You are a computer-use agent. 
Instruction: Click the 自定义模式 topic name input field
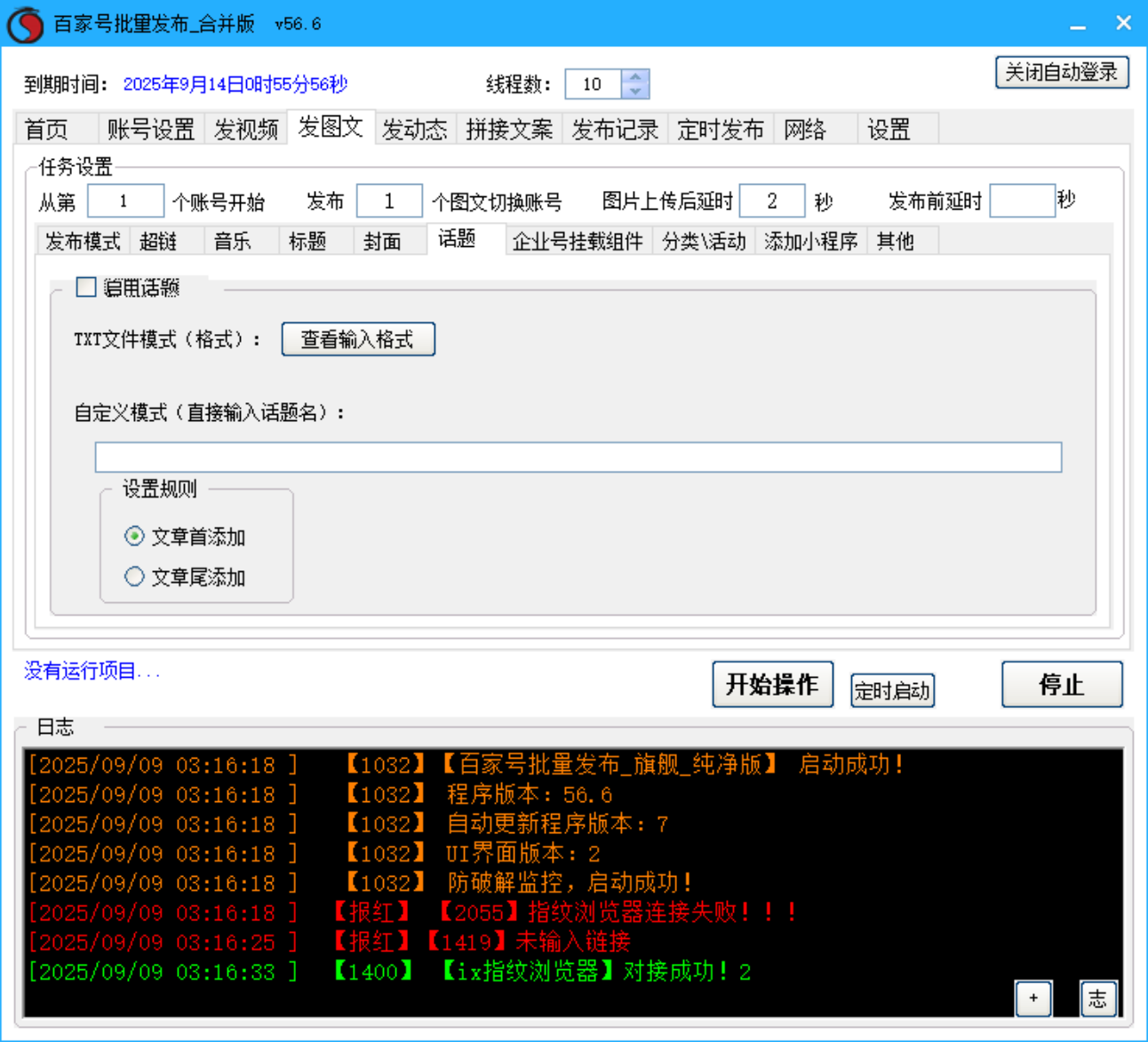point(579,457)
